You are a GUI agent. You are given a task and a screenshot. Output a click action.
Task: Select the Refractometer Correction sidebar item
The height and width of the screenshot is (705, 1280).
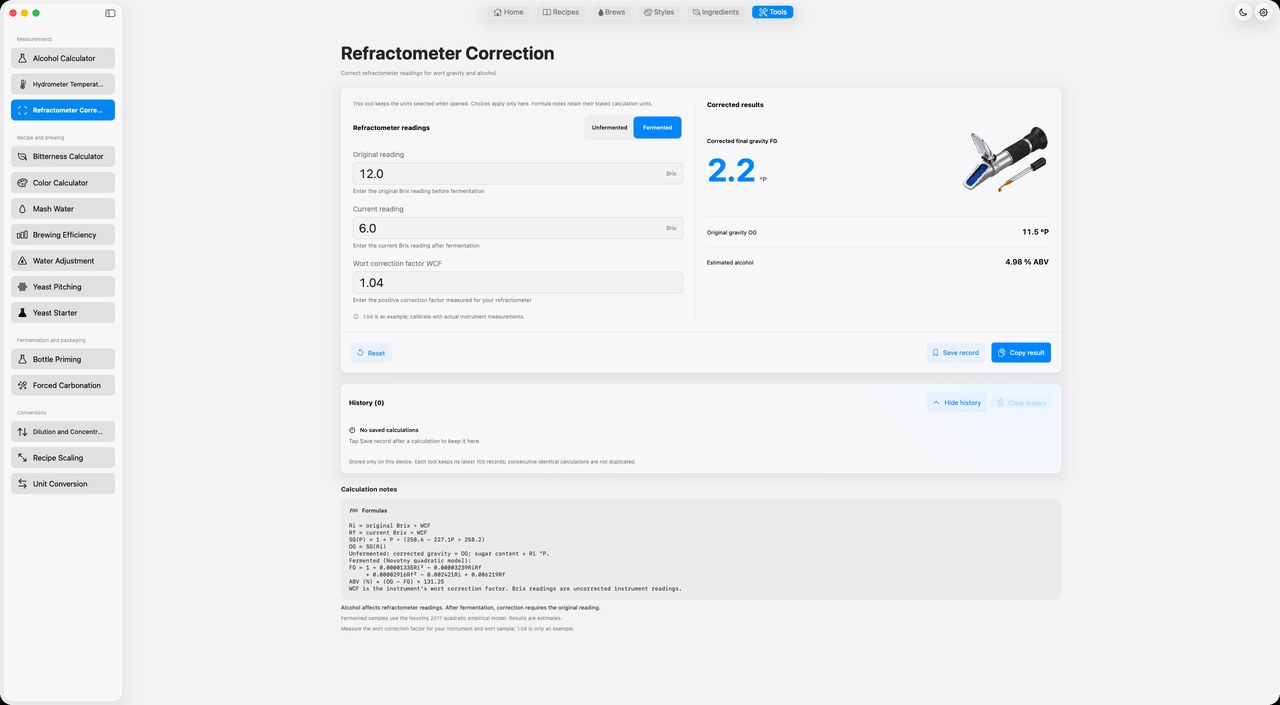pyautogui.click(x=63, y=110)
